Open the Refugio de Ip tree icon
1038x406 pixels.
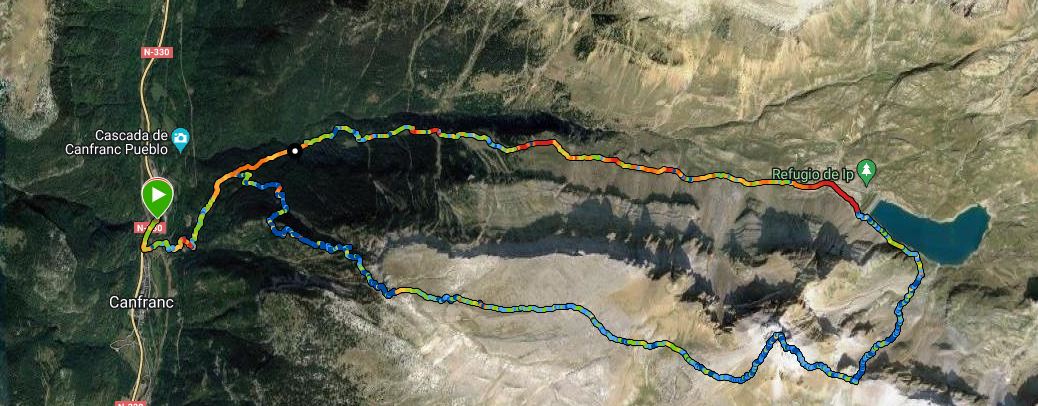[866, 170]
